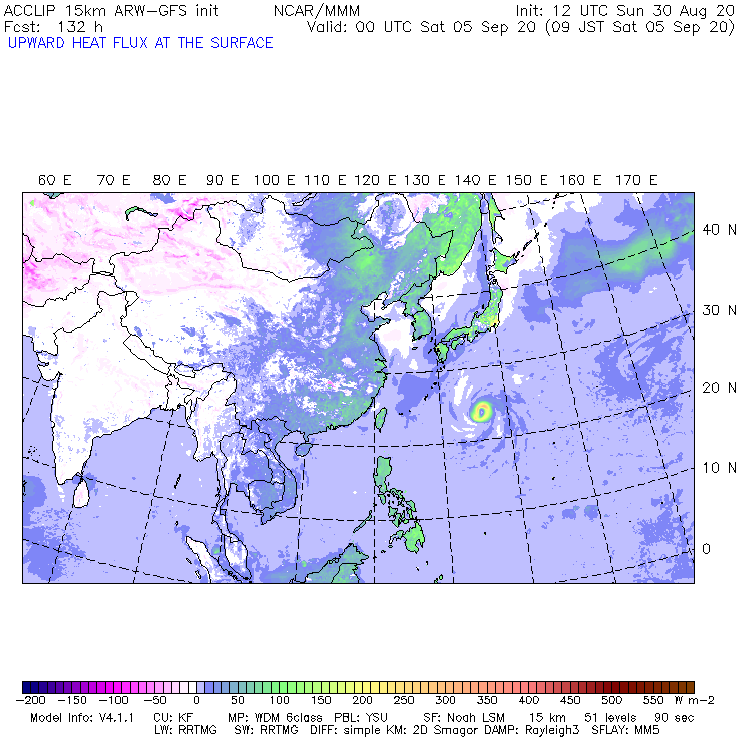Click the '100 E' longitude label

point(274,180)
